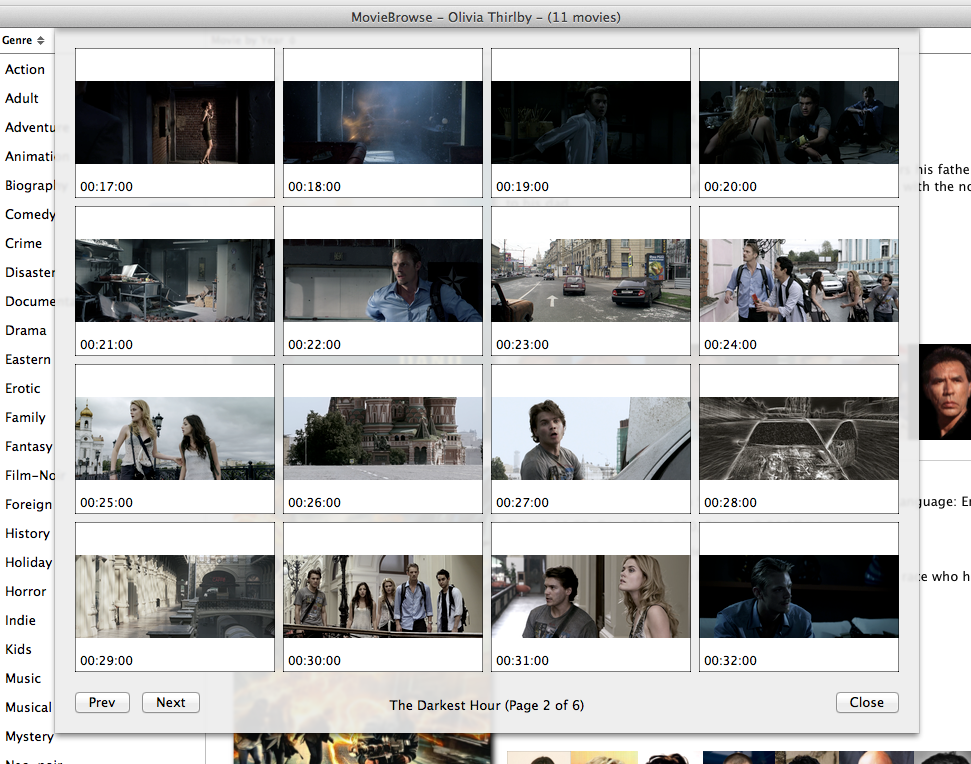Open the Genre sort dropdown
The height and width of the screenshot is (764, 971).
[x=24, y=40]
